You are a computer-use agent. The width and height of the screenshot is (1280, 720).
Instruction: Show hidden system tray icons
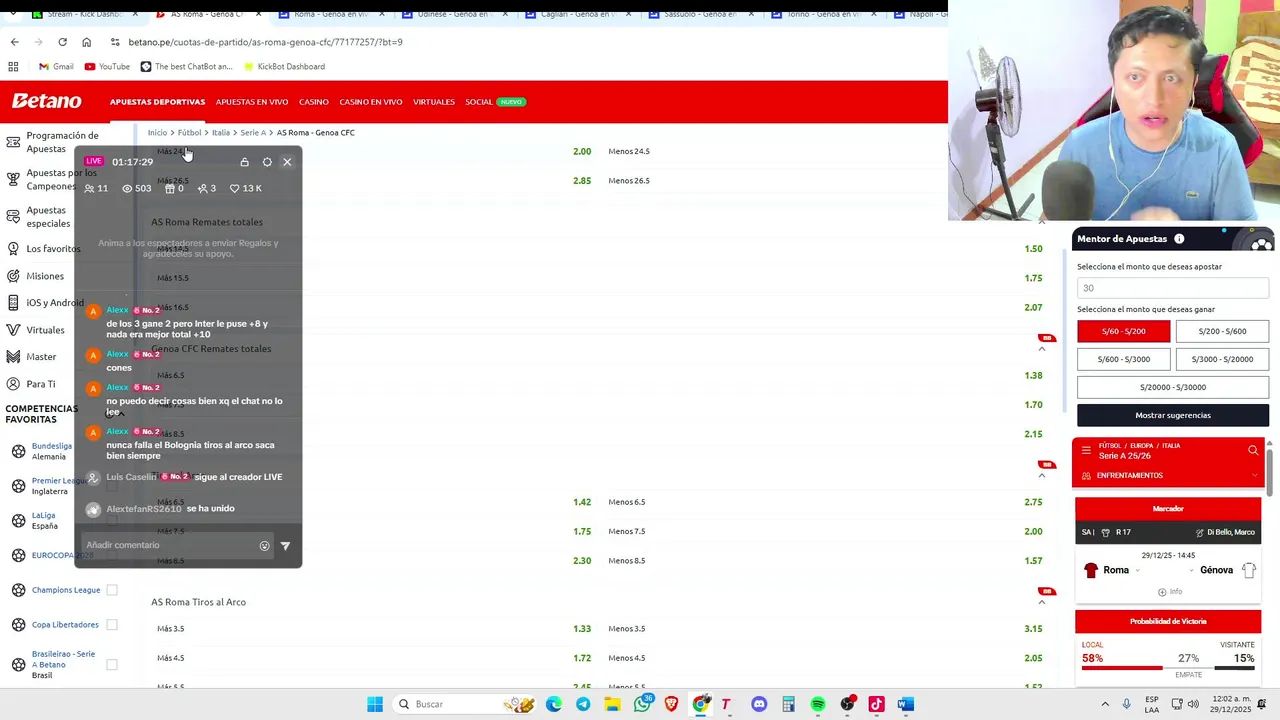[1105, 704]
